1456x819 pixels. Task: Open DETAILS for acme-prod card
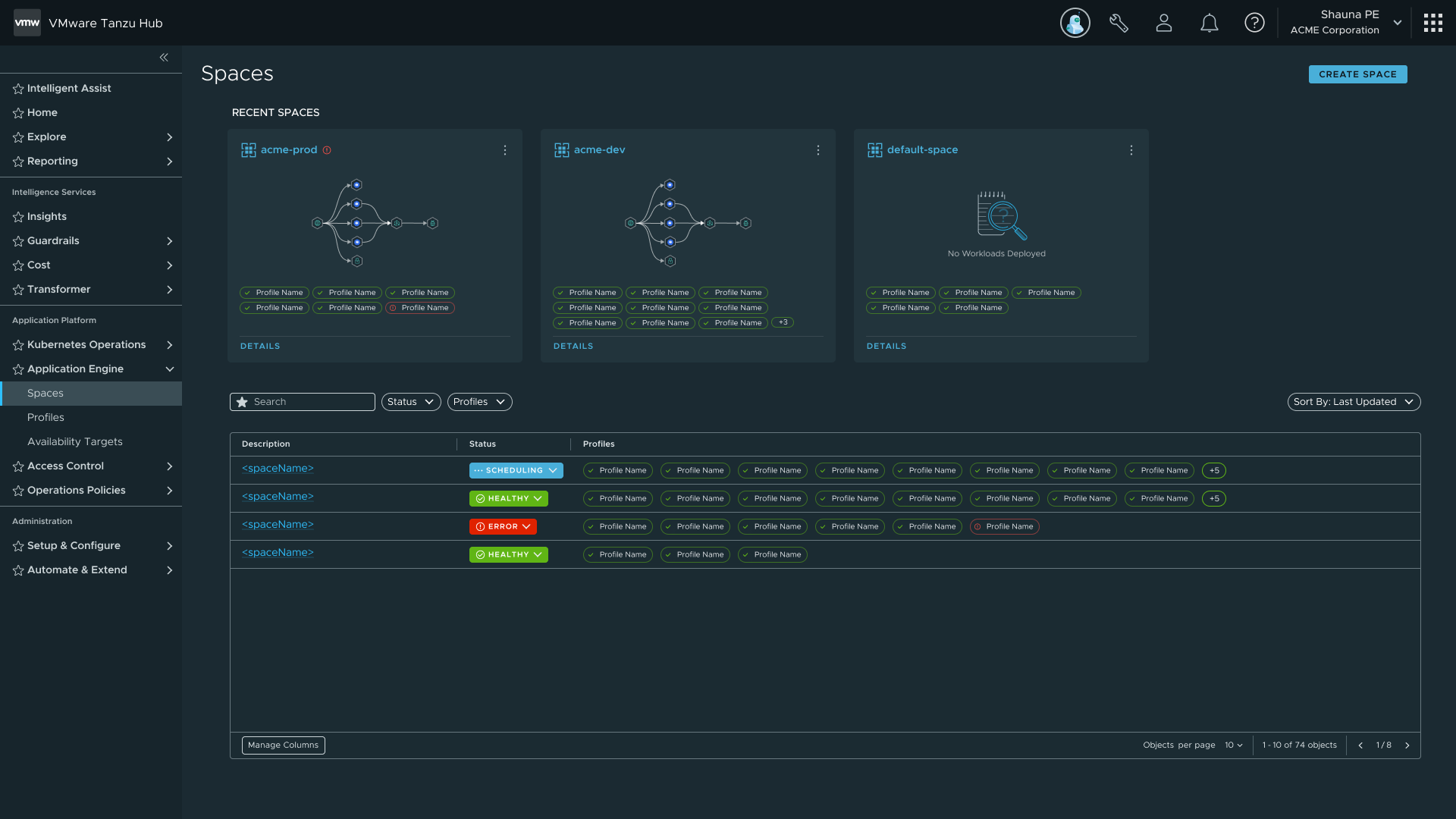pos(260,347)
